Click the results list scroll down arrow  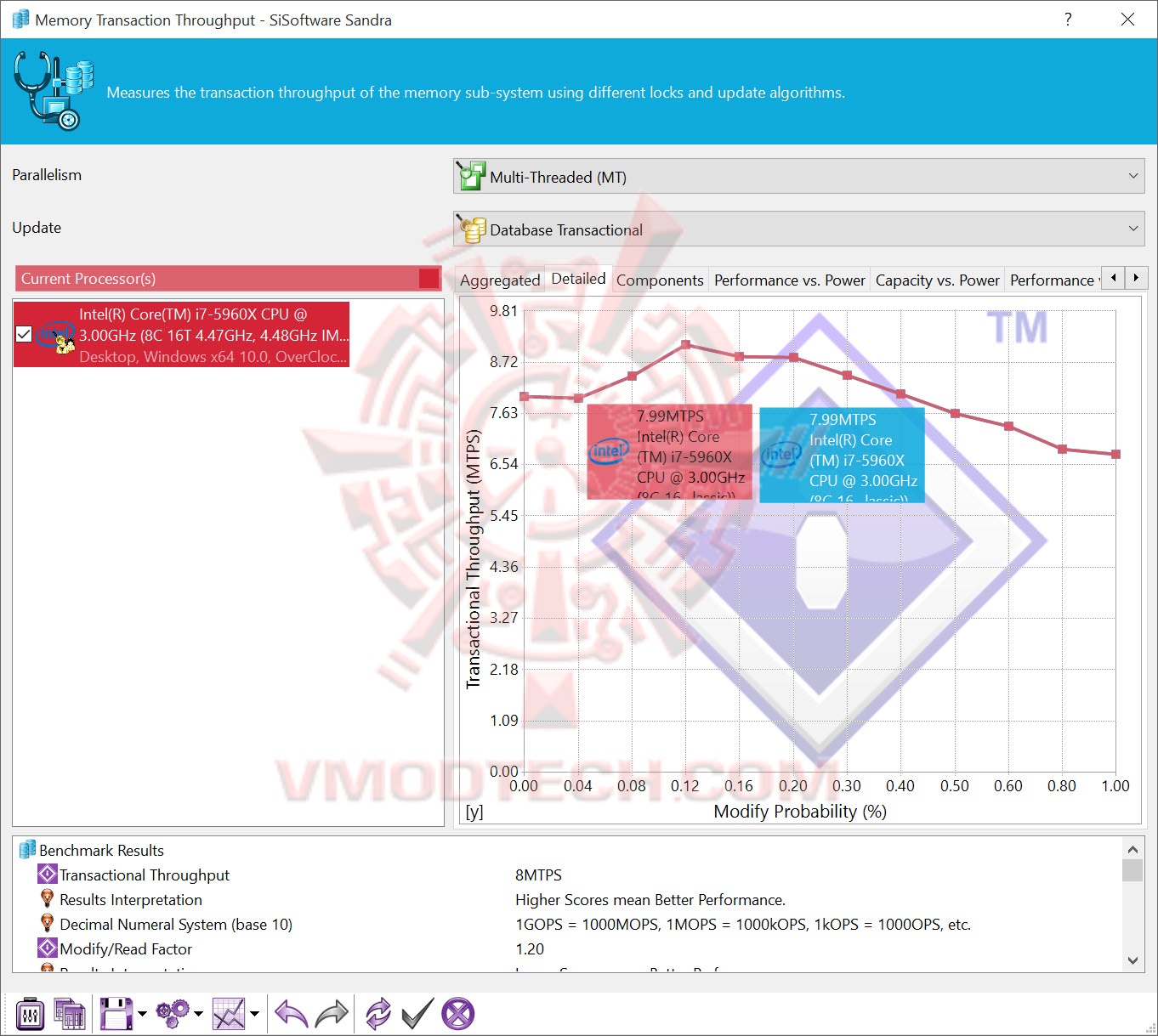click(x=1132, y=960)
